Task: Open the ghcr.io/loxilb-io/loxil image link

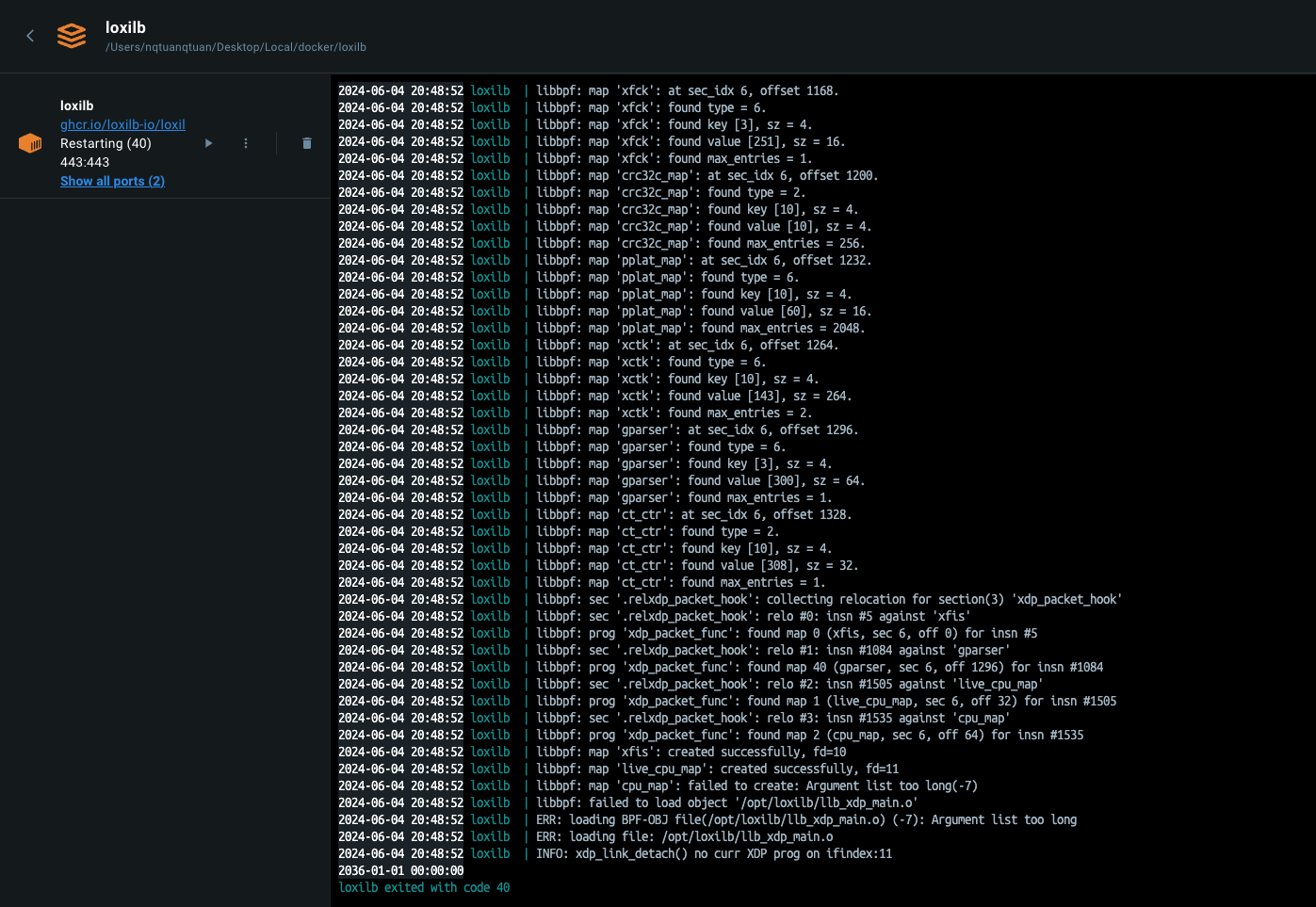Action: (x=122, y=124)
